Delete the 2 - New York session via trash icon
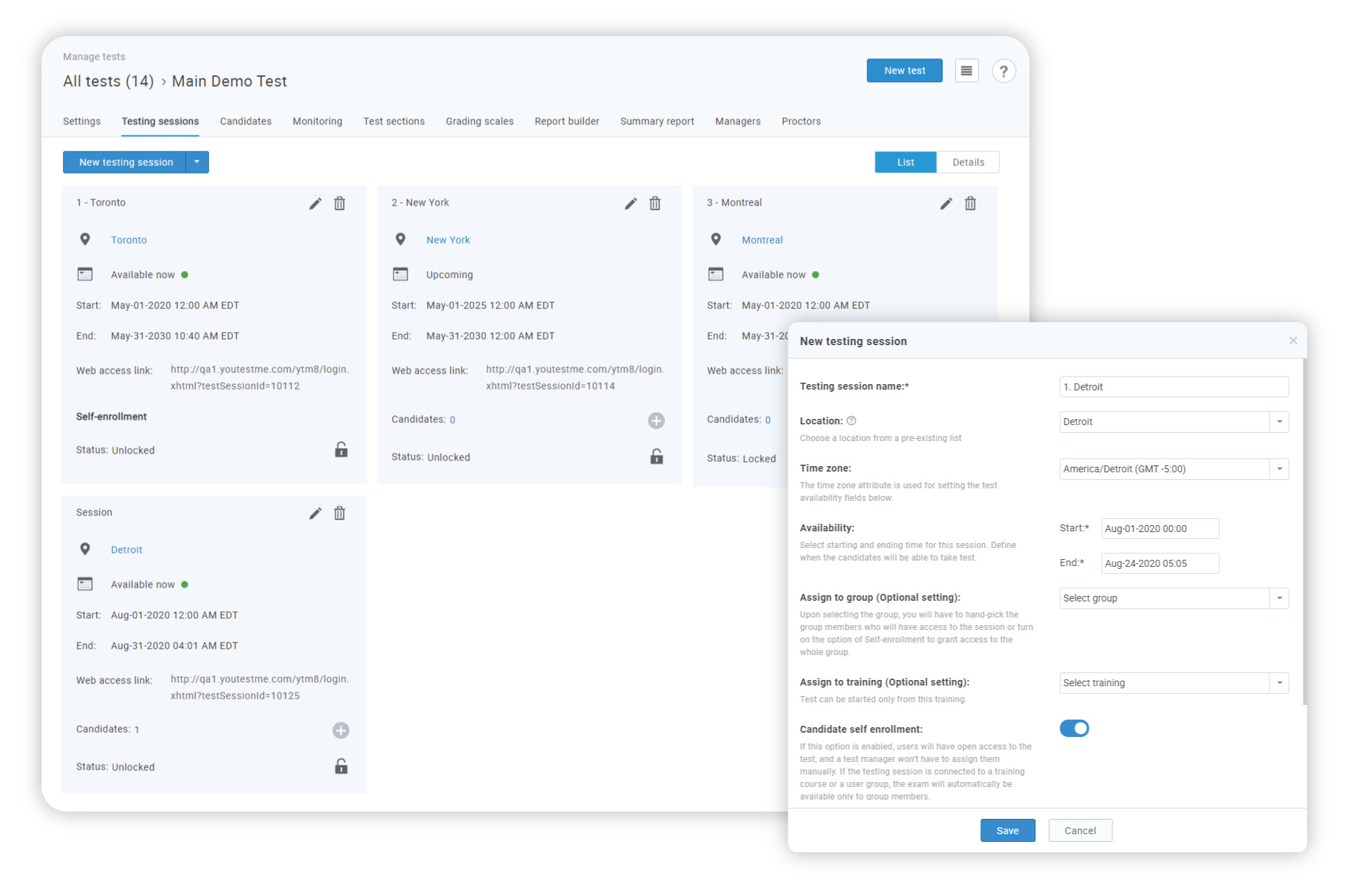 click(655, 204)
